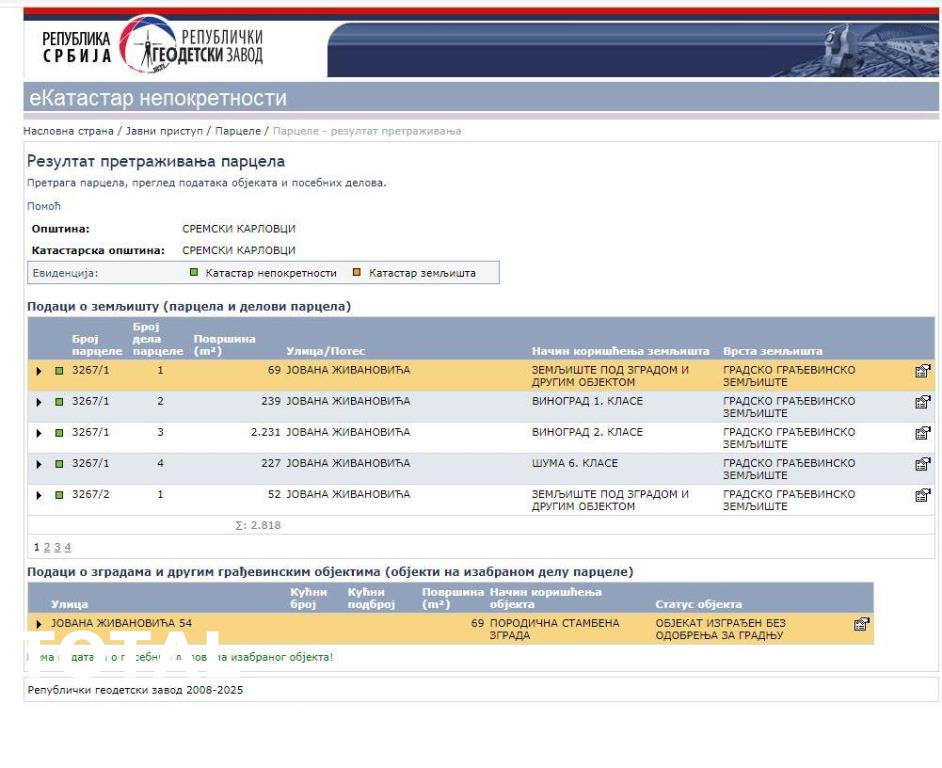Click green registry square in the 2.231 m² row
Screen dimensions: 942x768
(59, 433)
